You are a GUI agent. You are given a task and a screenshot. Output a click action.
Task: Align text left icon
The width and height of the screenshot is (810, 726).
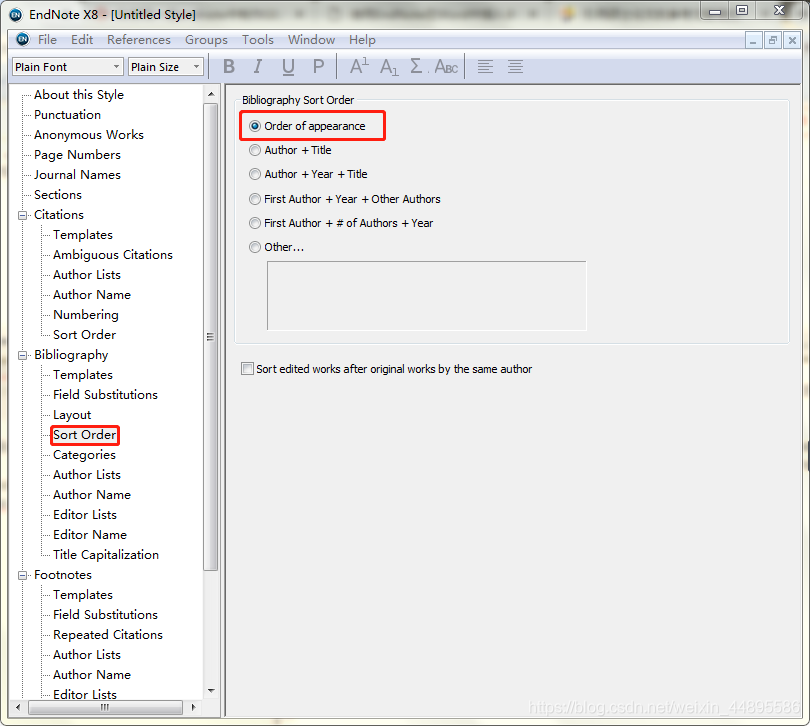coord(485,67)
